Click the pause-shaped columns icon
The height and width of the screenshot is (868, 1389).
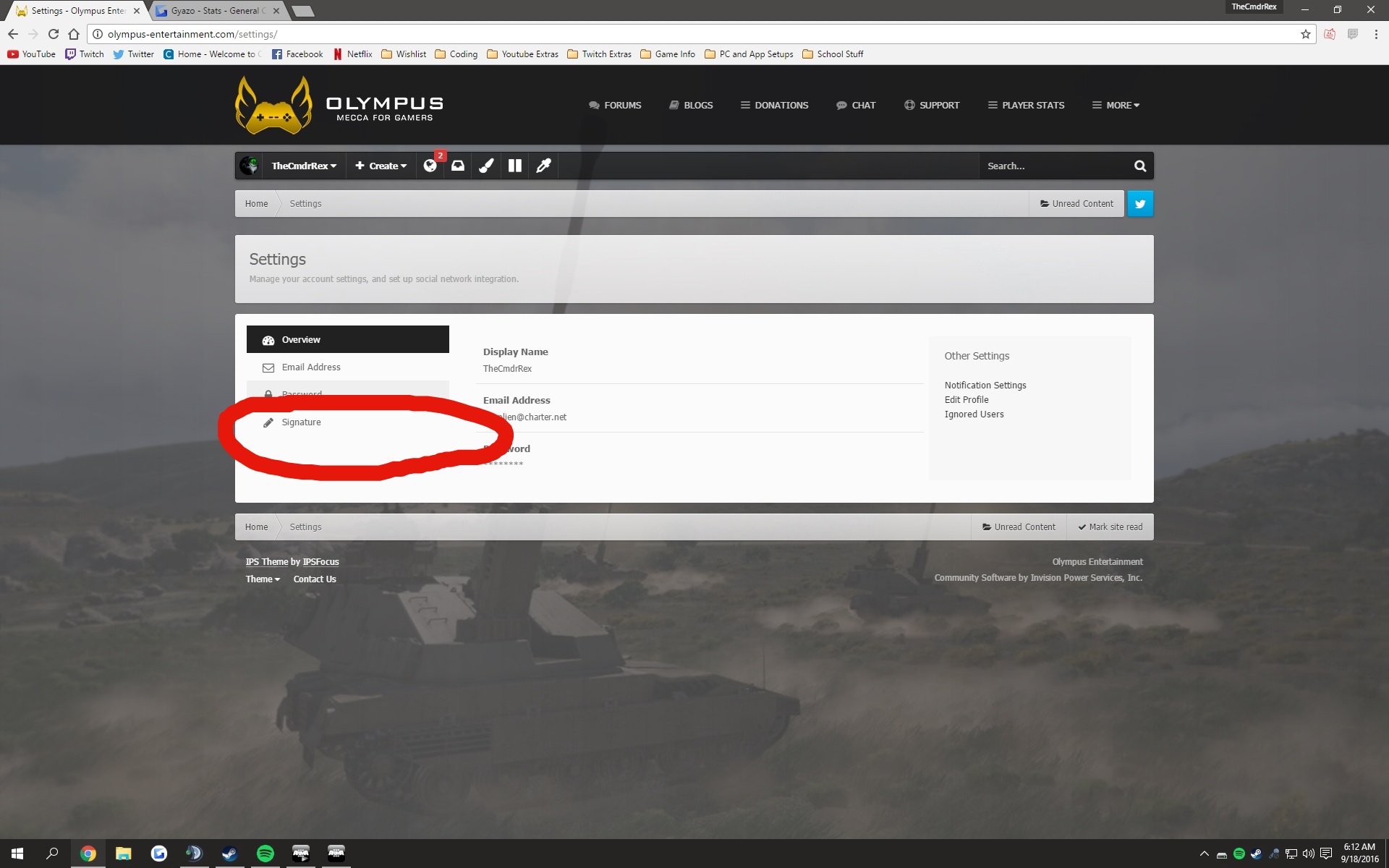pyautogui.click(x=515, y=166)
